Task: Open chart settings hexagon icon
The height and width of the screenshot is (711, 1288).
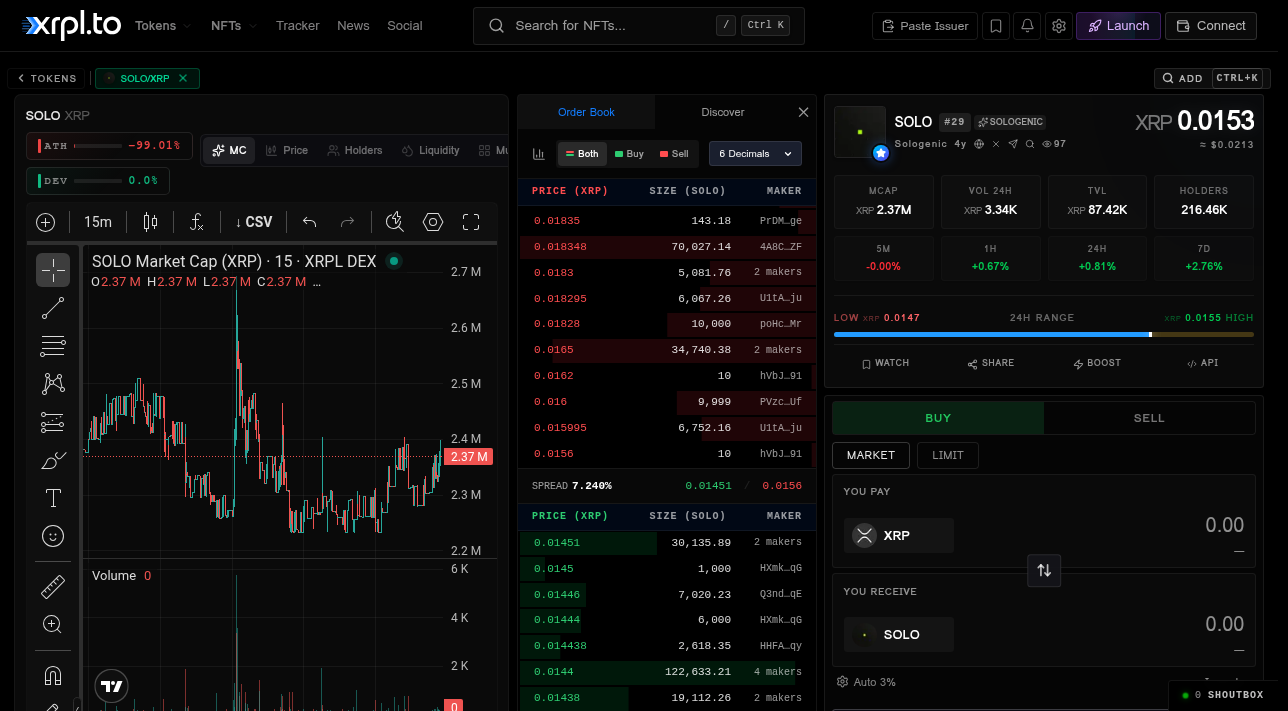Action: click(x=433, y=222)
